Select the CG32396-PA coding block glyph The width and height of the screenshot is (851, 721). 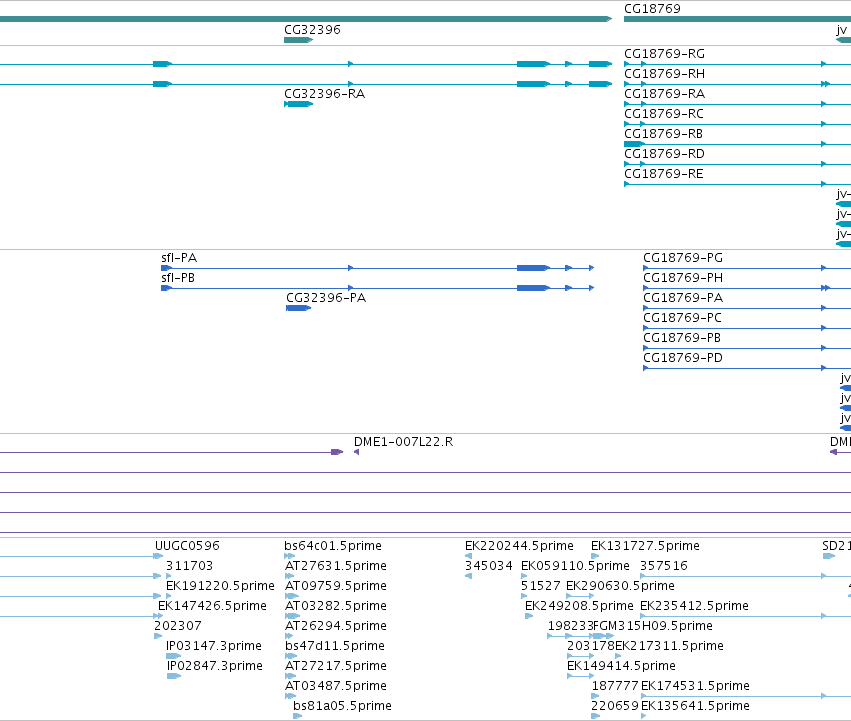pos(298,308)
